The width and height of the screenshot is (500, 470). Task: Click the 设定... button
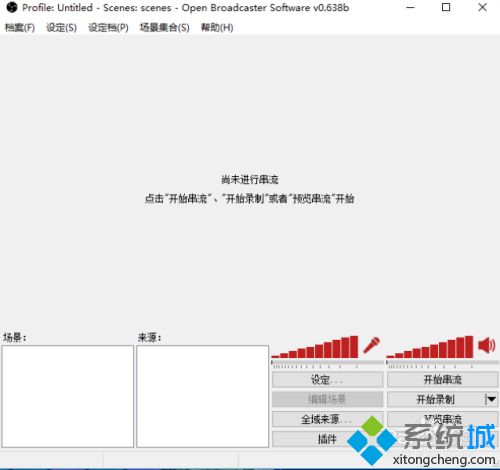coord(327,380)
